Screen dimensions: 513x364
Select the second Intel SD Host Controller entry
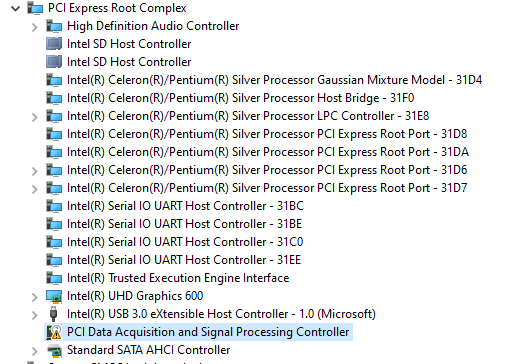click(129, 62)
